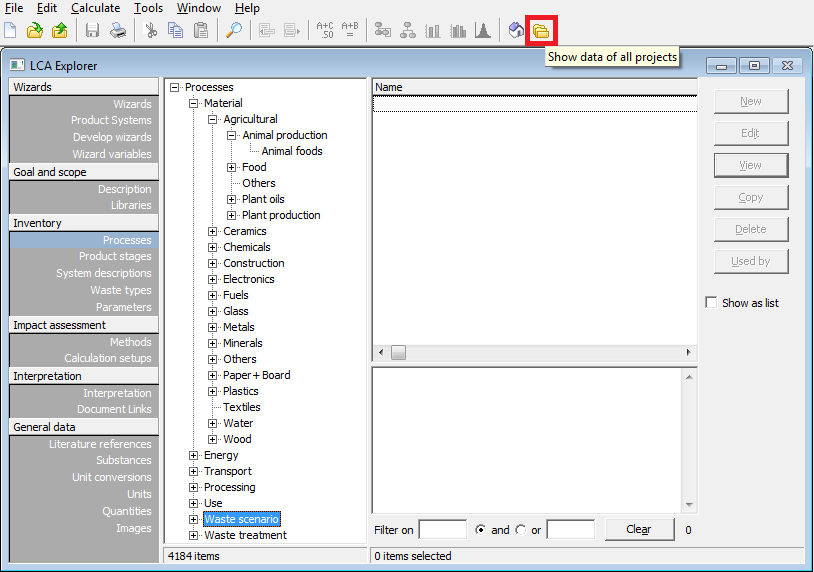
Task: Click the Save floppy disk icon
Action: [x=92, y=31]
